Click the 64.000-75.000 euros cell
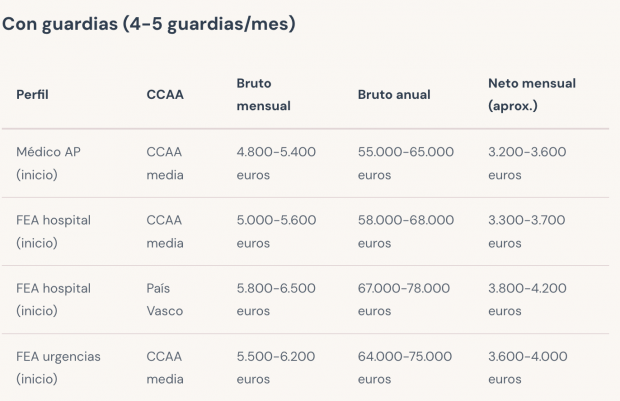Image resolution: width=620 pixels, height=401 pixels. point(405,367)
